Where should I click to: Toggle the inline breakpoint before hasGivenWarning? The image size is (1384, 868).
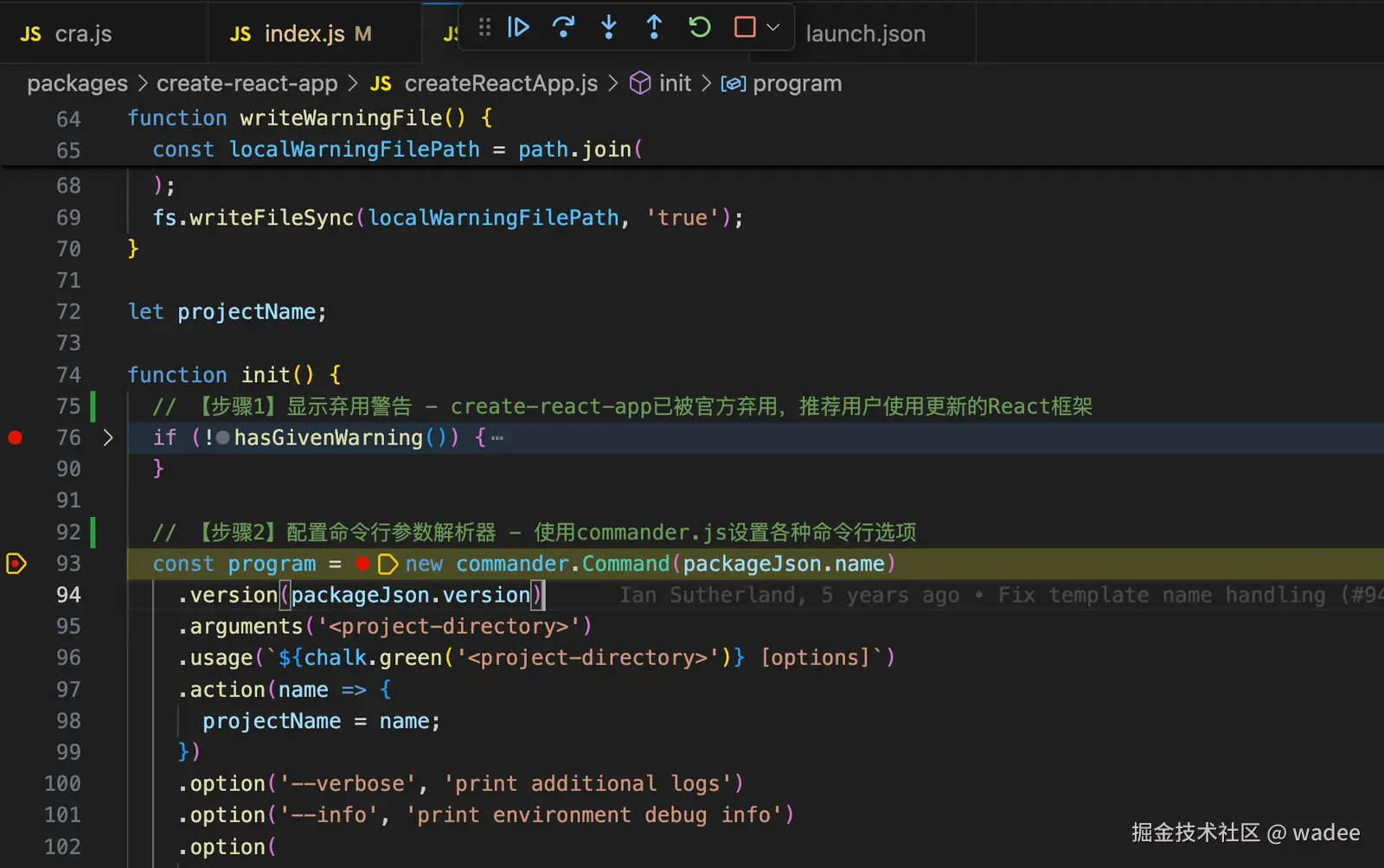point(223,438)
